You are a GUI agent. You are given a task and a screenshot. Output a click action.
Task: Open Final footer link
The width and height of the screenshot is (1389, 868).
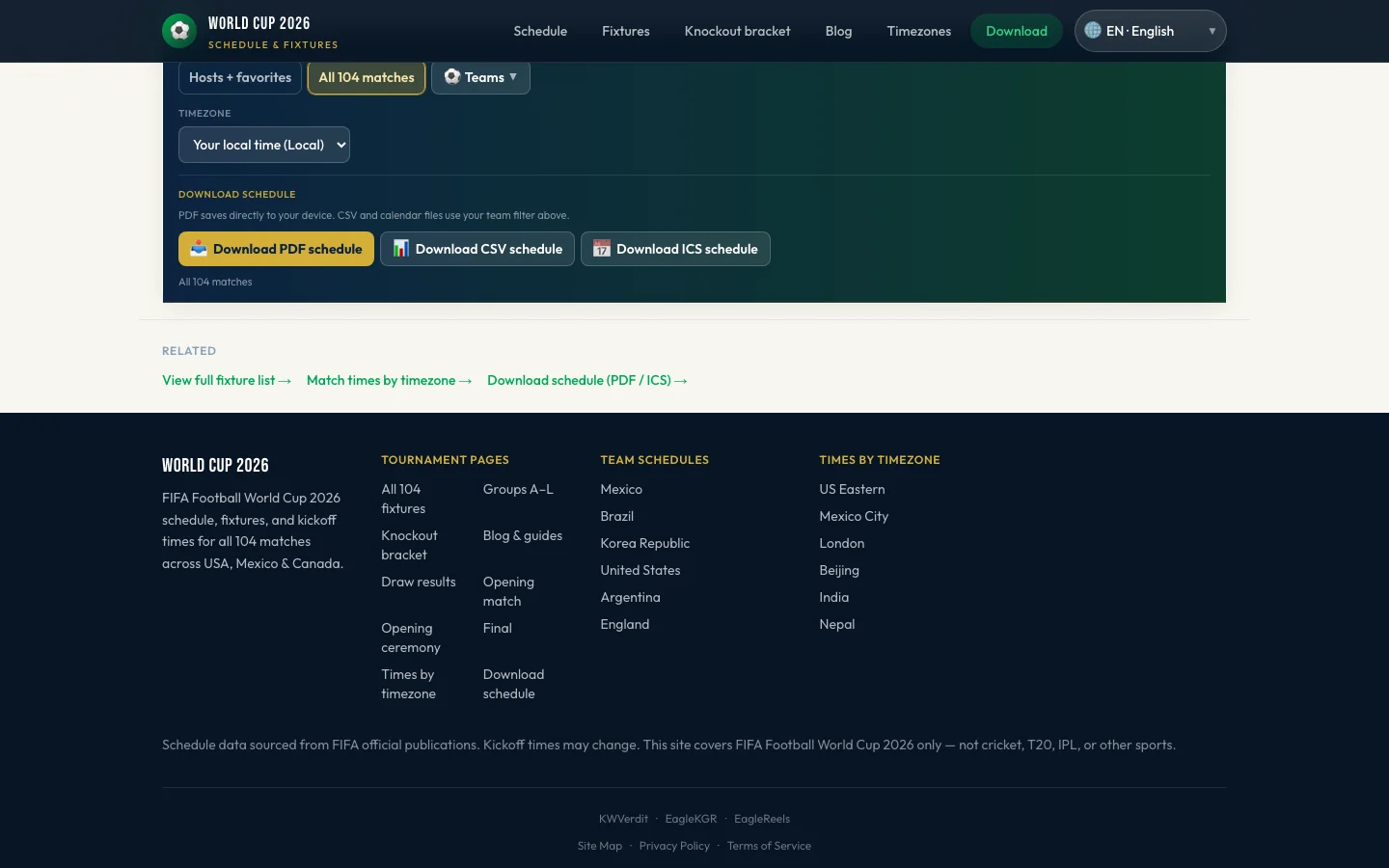pyautogui.click(x=498, y=628)
